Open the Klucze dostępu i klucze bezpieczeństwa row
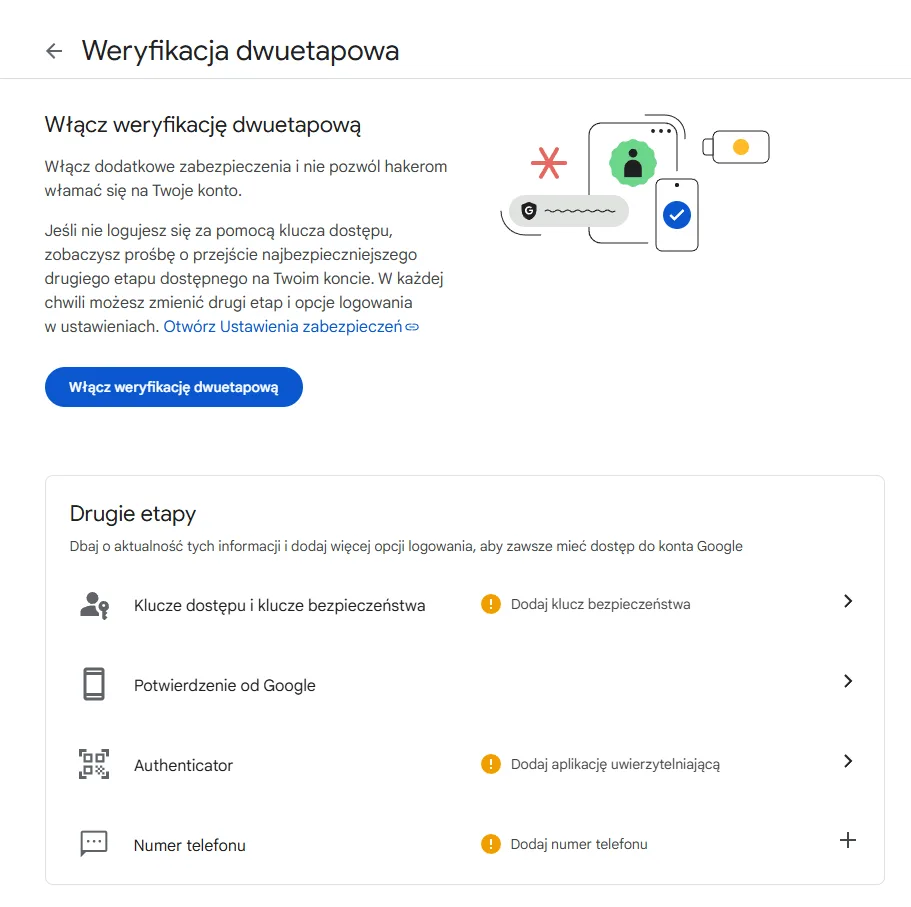The width and height of the screenshot is (911, 907). [280, 605]
